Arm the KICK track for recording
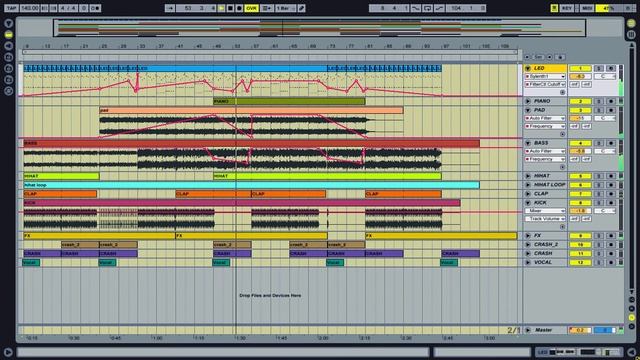The height and width of the screenshot is (360, 640). click(x=611, y=203)
